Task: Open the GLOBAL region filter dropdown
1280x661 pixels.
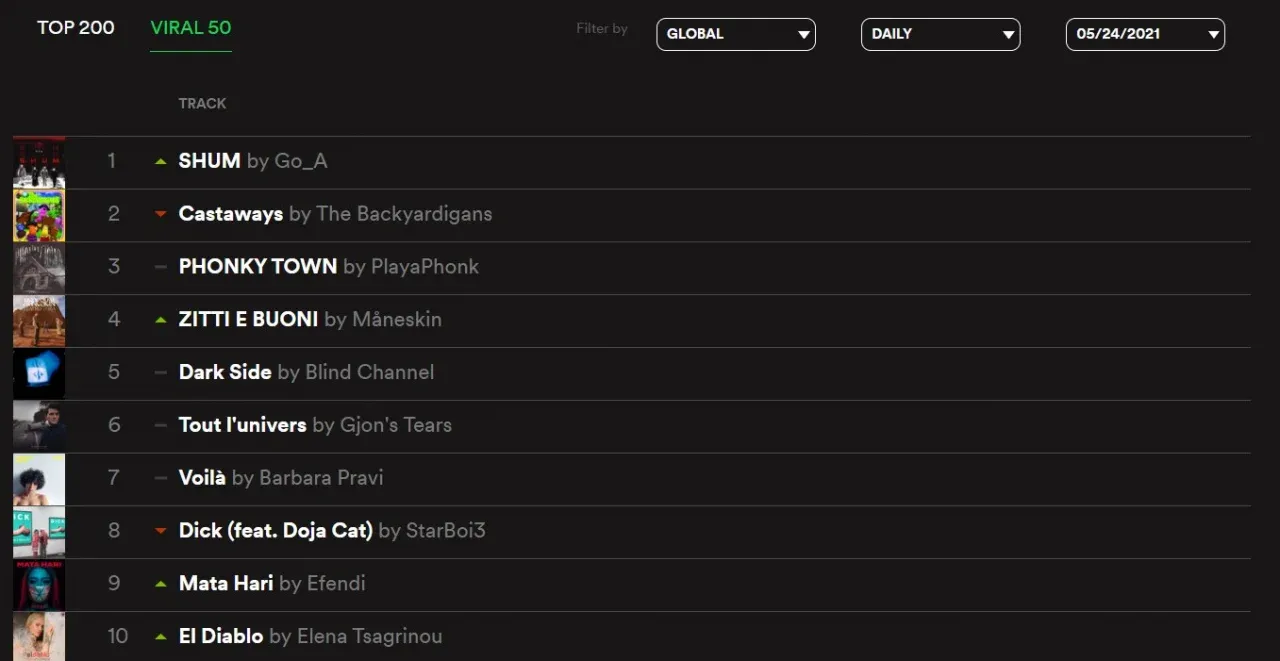Action: pos(736,34)
